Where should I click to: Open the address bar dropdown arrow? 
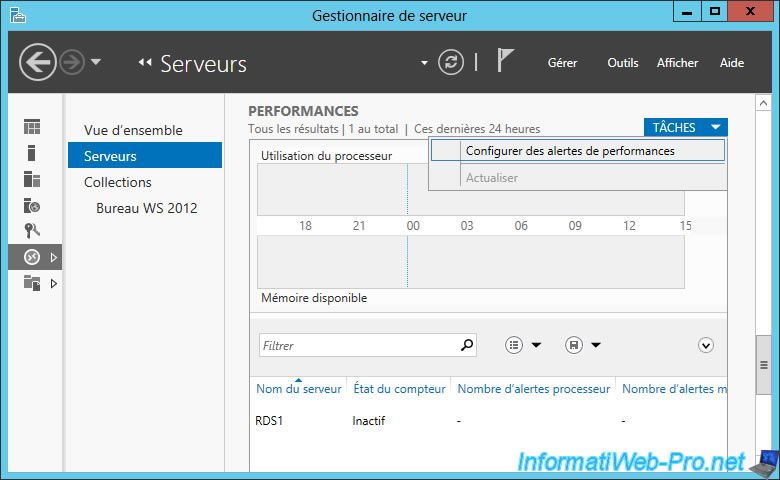tap(424, 63)
